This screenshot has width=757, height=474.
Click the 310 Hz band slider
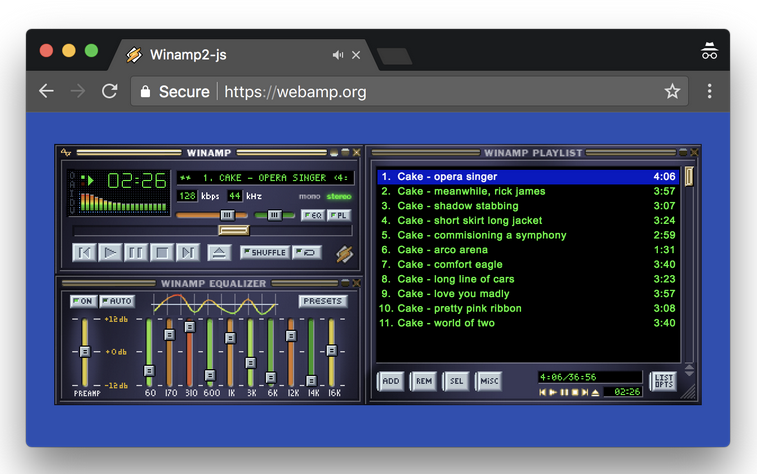pyautogui.click(x=190, y=327)
